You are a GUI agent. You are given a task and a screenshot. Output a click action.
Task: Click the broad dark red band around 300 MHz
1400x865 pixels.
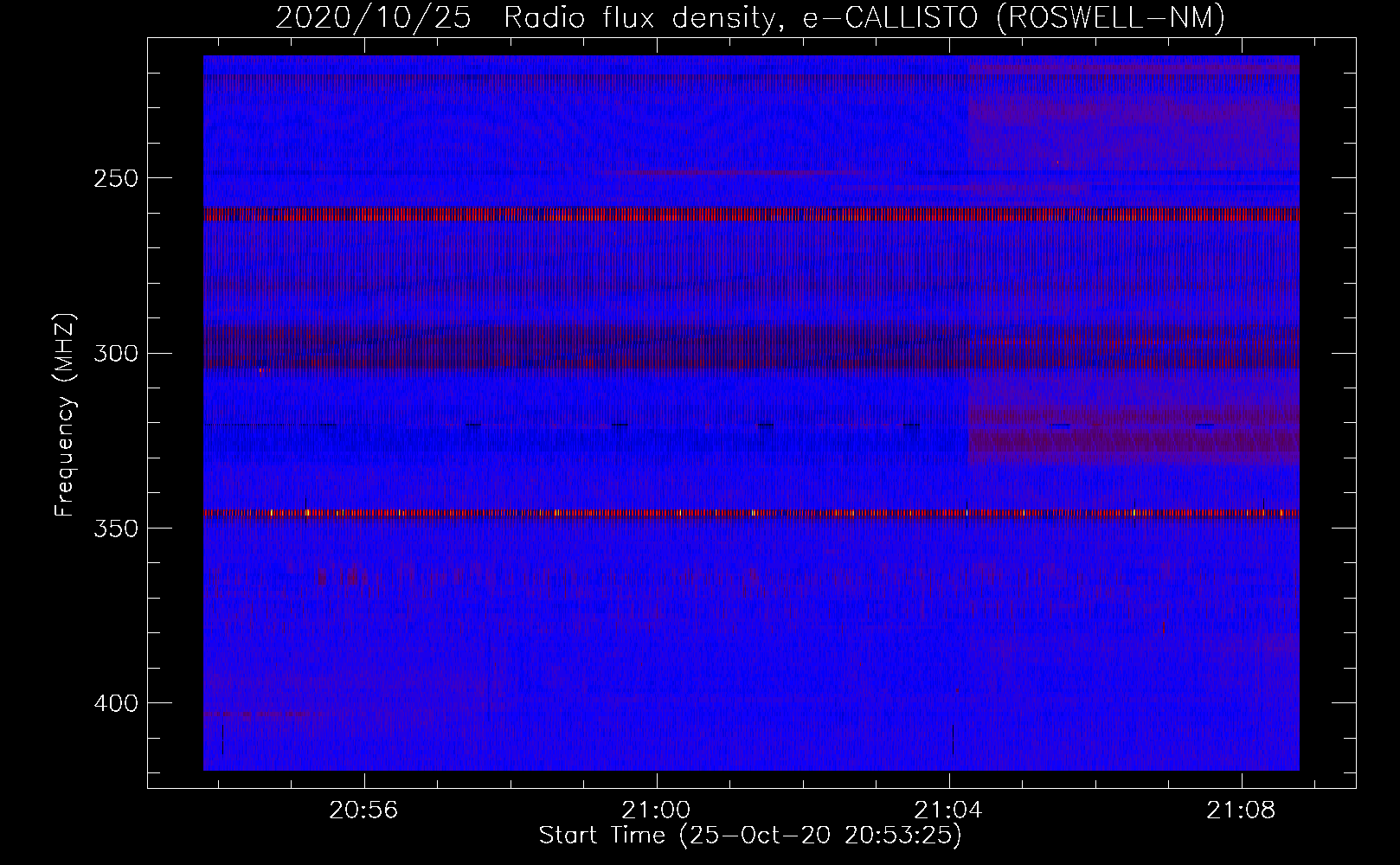click(751, 348)
